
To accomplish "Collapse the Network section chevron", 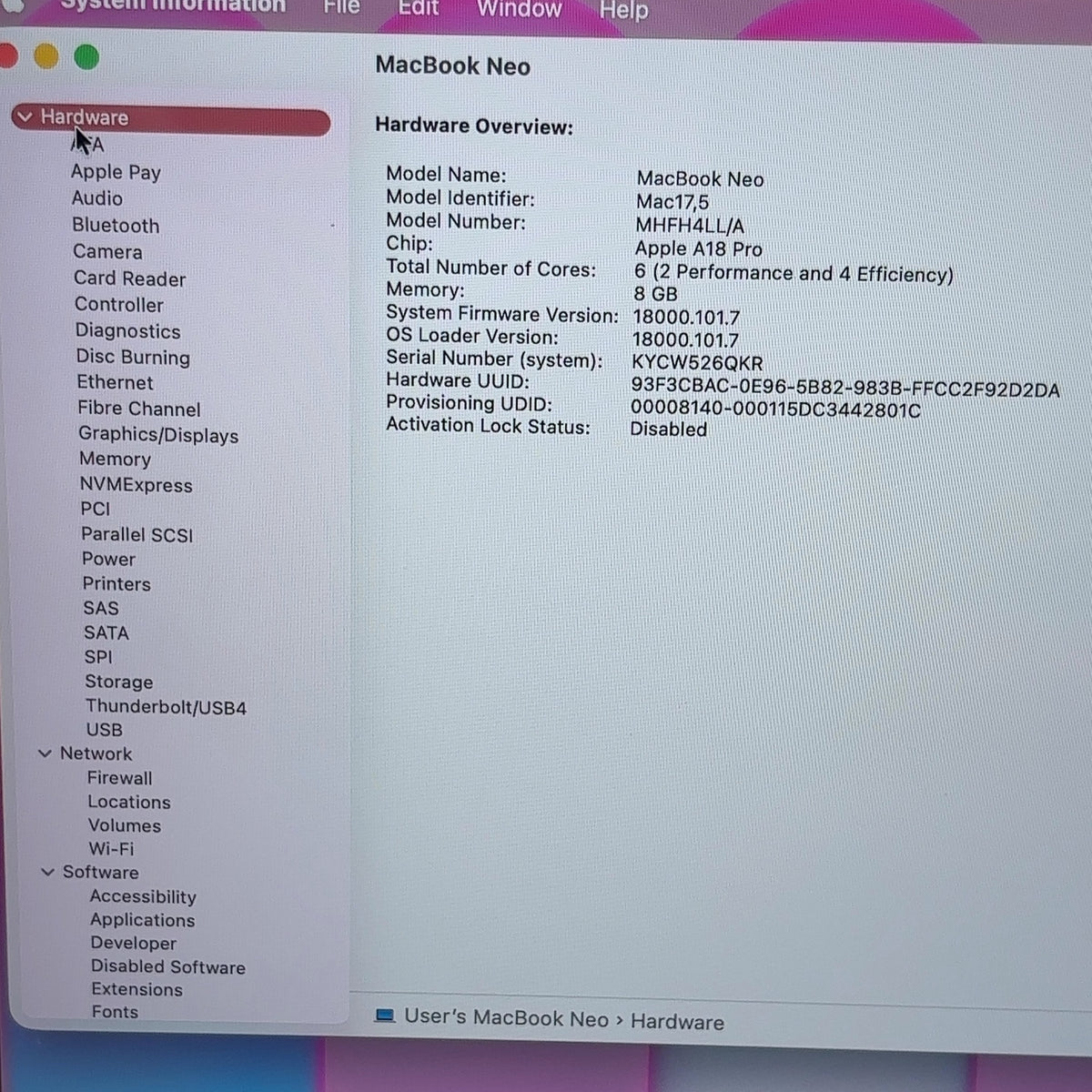I will pyautogui.click(x=45, y=753).
